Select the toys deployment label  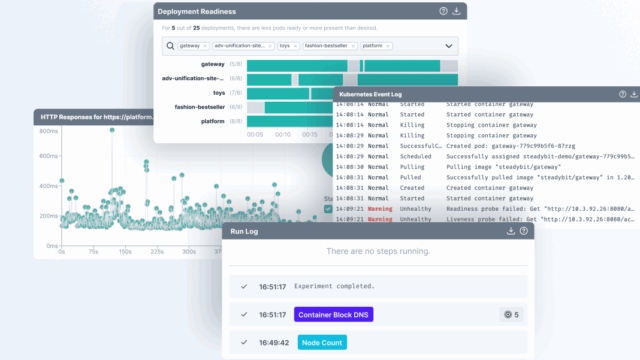tap(219, 93)
